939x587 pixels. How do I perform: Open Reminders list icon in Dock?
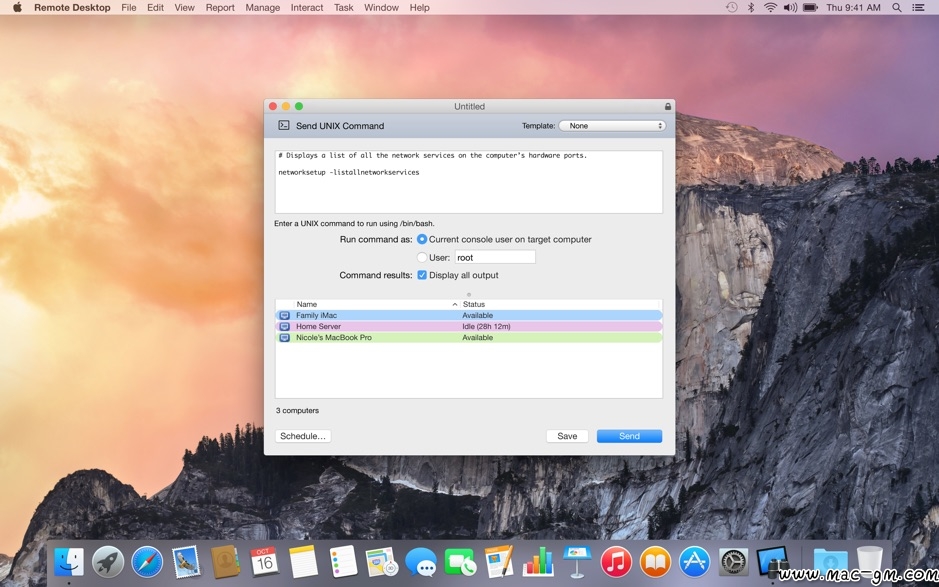pyautogui.click(x=343, y=562)
